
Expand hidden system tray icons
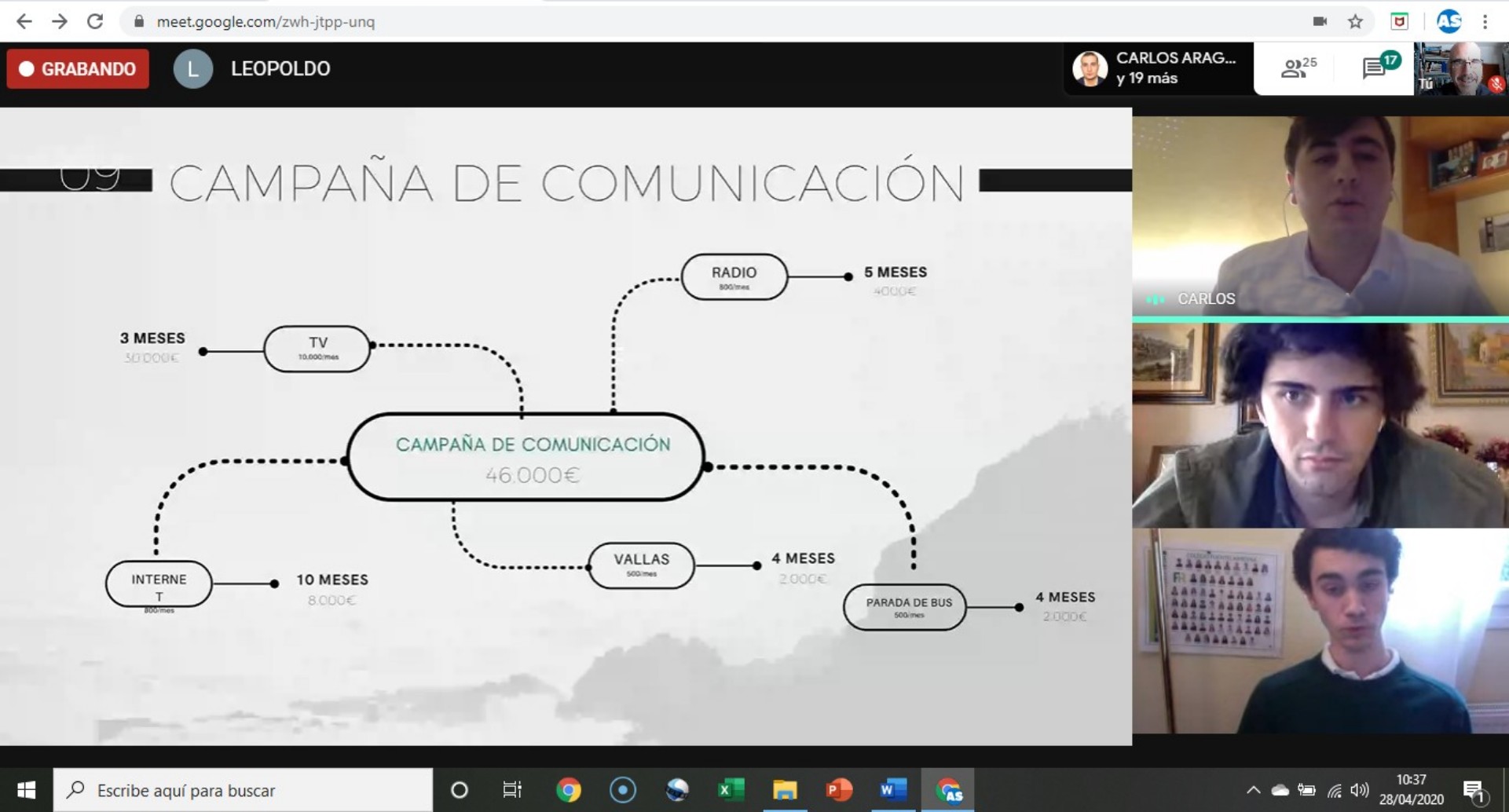1253,790
